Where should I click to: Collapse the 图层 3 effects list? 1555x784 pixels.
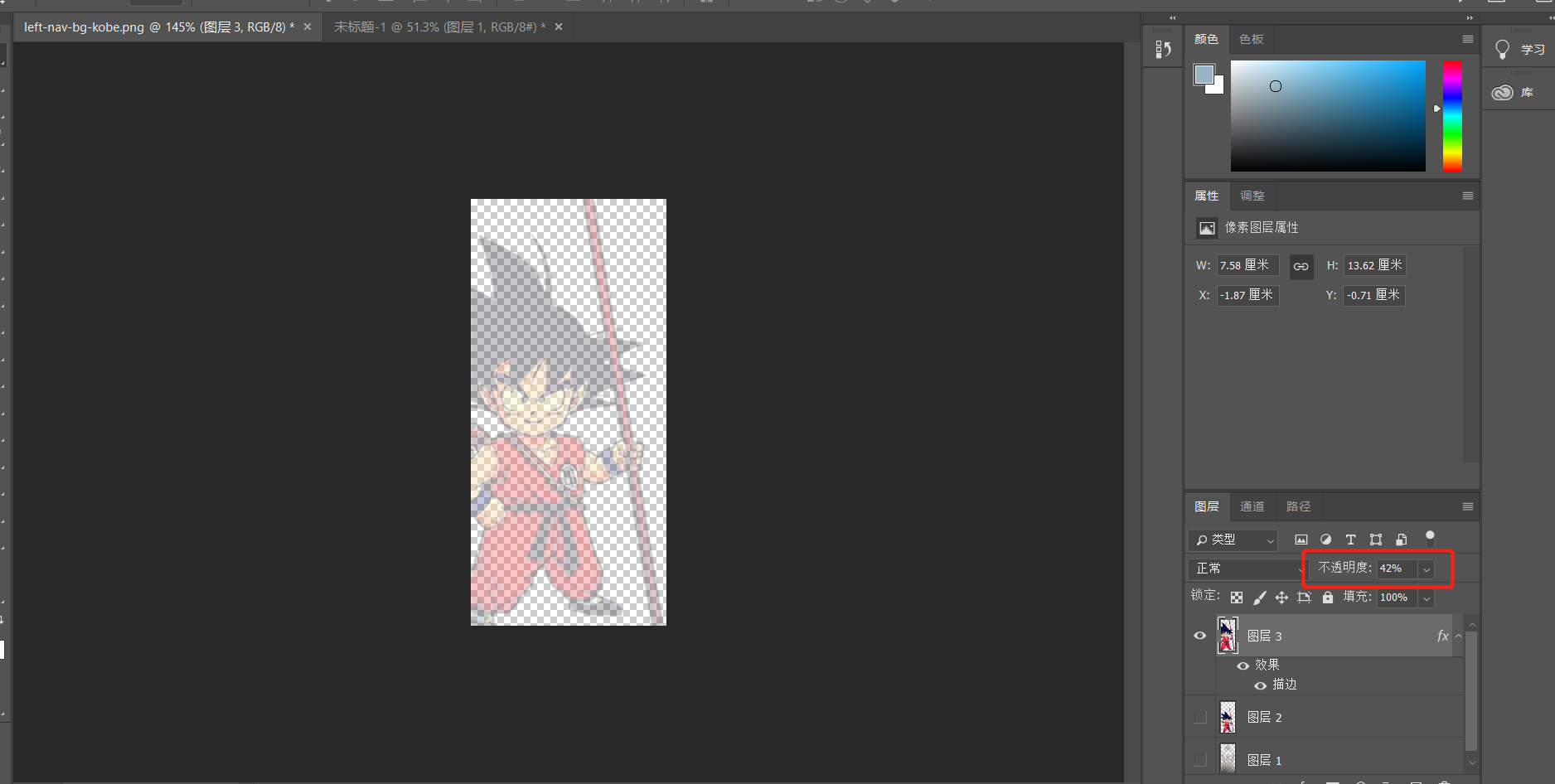coord(1458,636)
